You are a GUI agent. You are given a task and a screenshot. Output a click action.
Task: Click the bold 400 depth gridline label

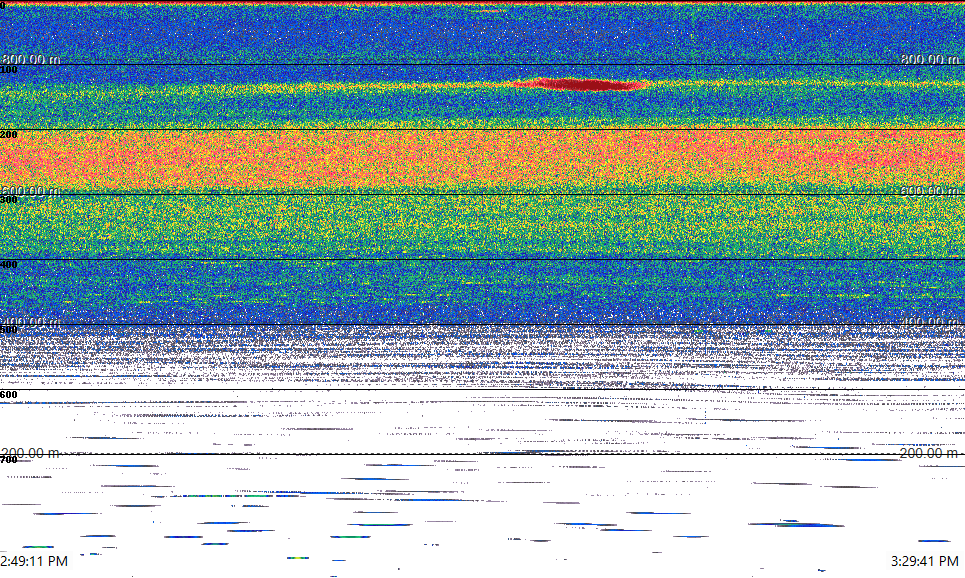pyautogui.click(x=9, y=265)
